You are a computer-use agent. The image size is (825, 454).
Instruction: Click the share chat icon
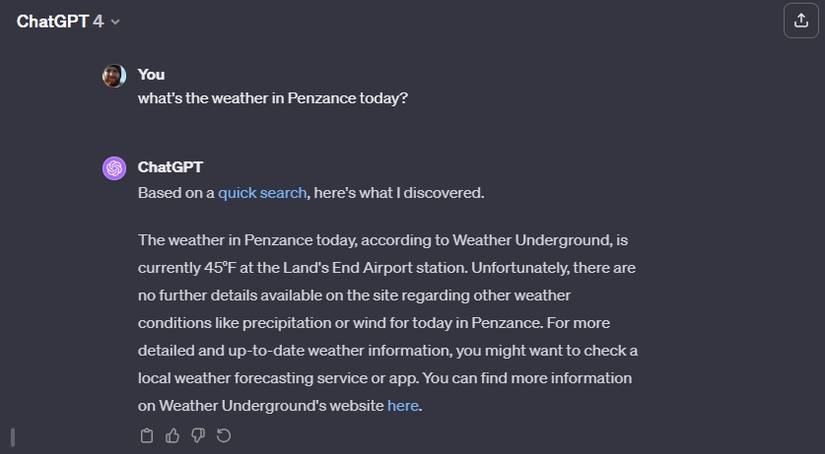(x=801, y=21)
